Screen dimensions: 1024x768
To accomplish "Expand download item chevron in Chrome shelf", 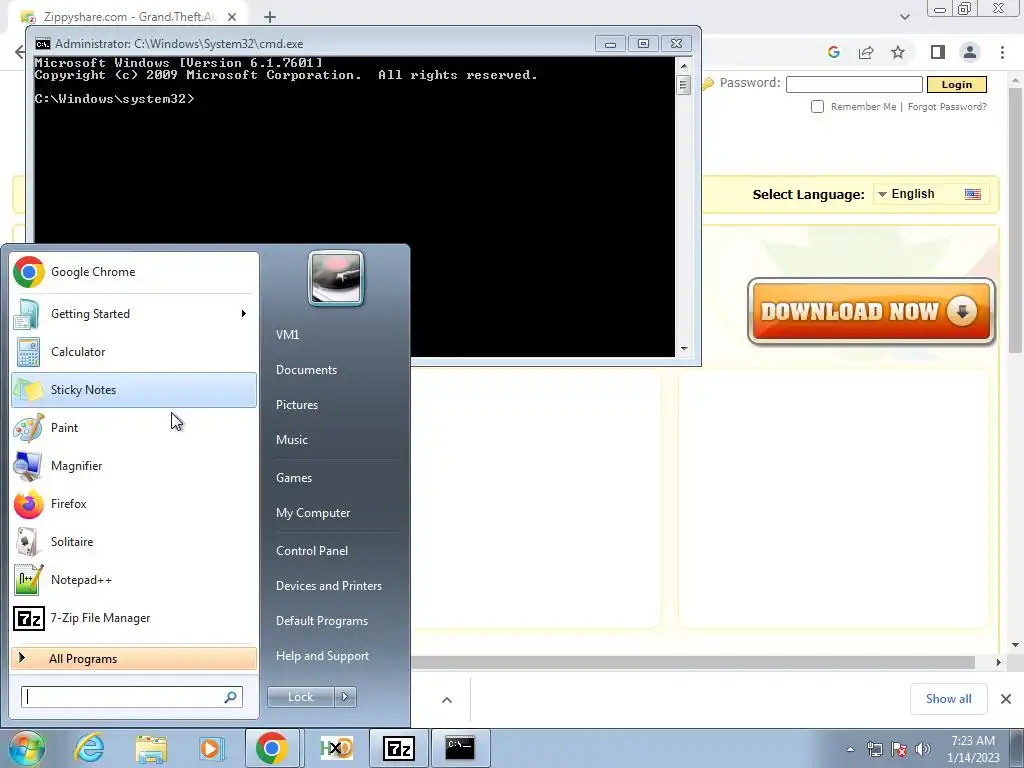I will (x=447, y=700).
